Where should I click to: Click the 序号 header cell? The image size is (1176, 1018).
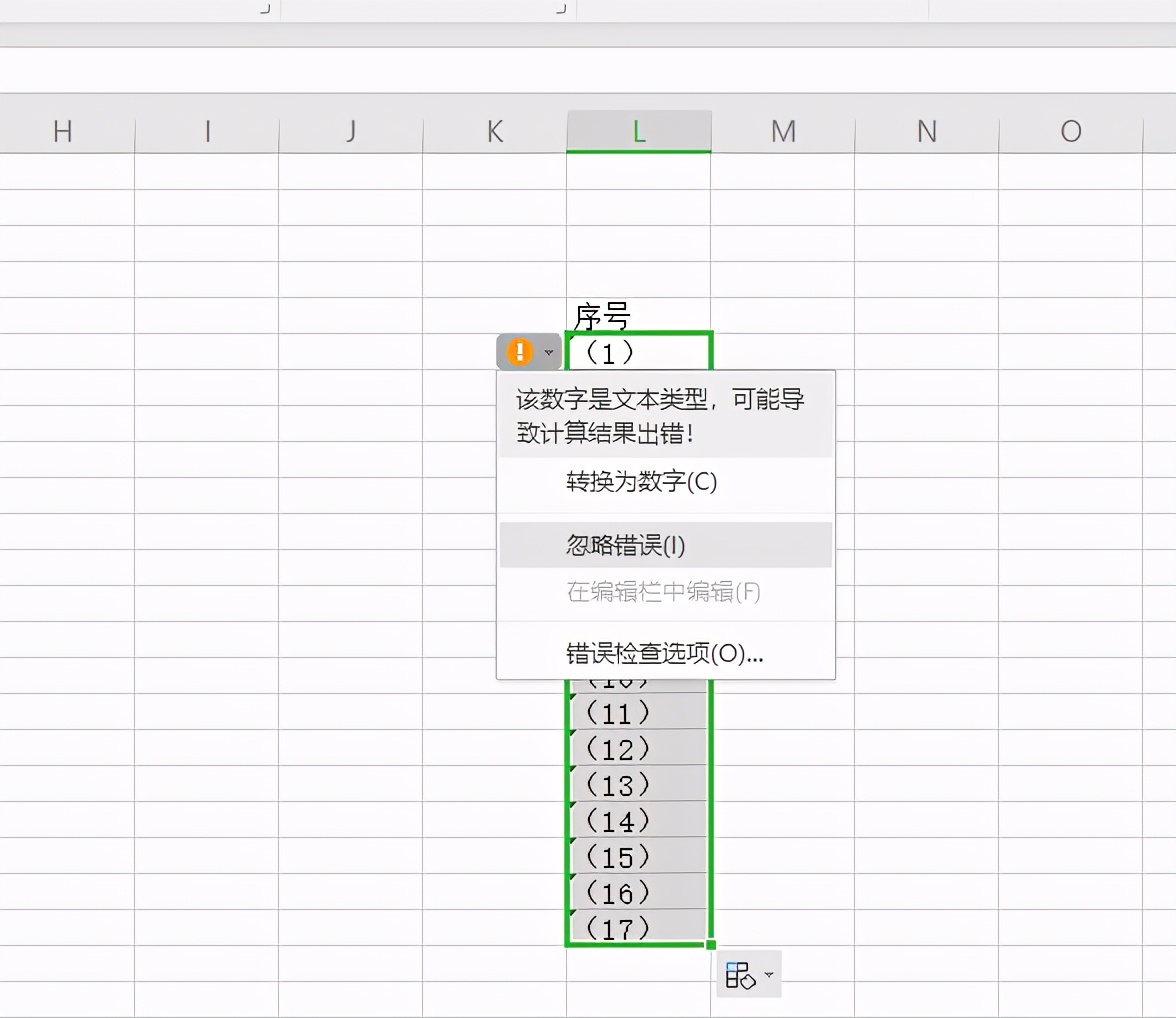(x=639, y=316)
